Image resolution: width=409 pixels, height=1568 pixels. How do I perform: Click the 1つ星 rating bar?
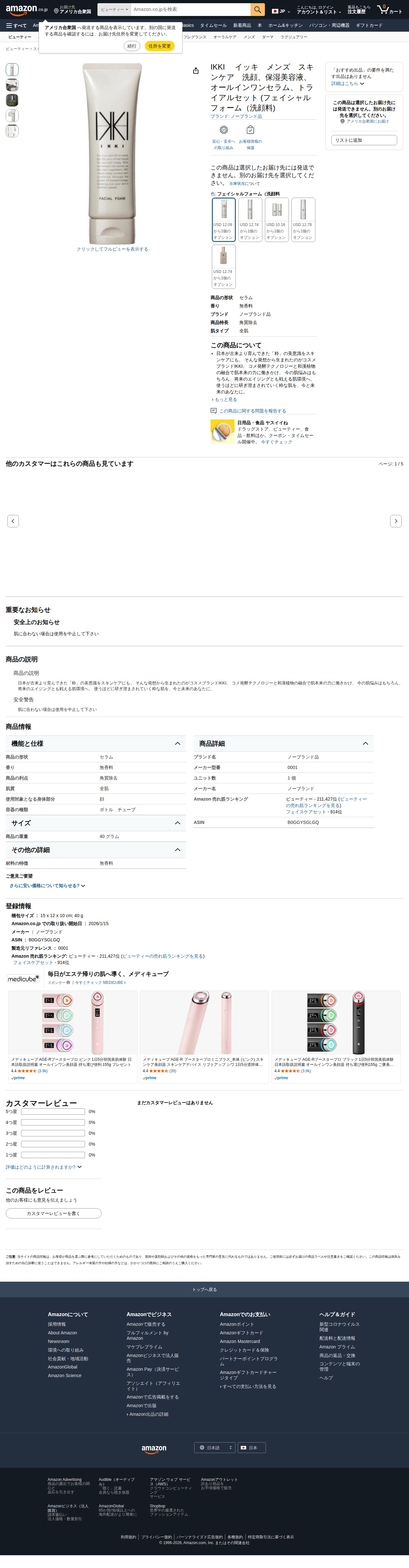point(53,1155)
